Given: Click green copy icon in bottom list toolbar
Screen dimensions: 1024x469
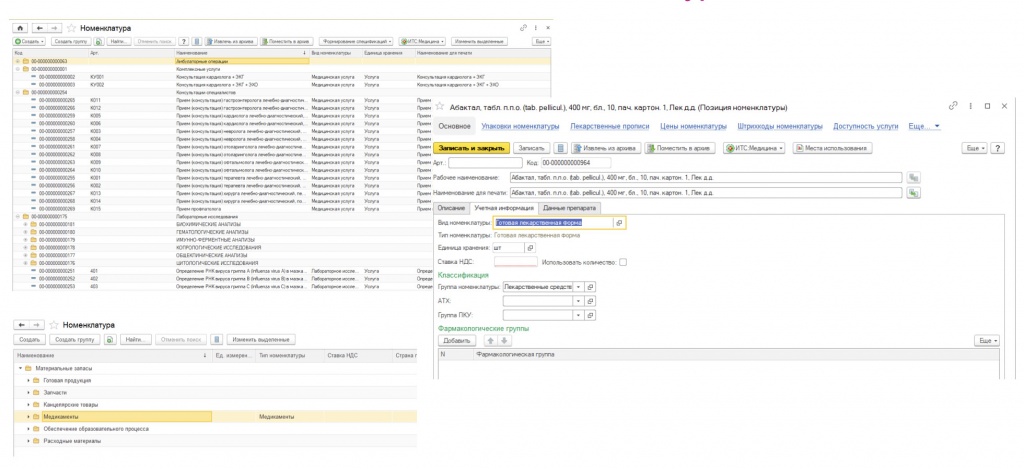Looking at the screenshot, I should coord(110,340).
